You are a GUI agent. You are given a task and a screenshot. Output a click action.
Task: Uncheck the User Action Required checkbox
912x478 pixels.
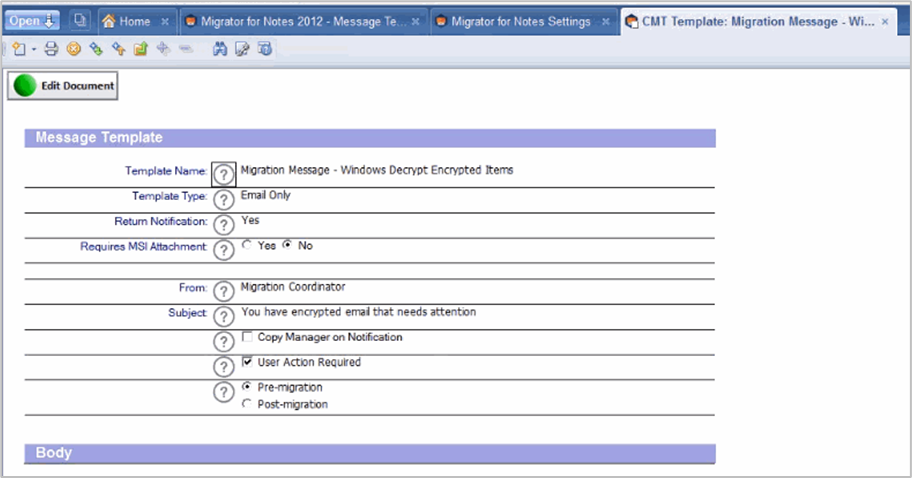pos(247,362)
